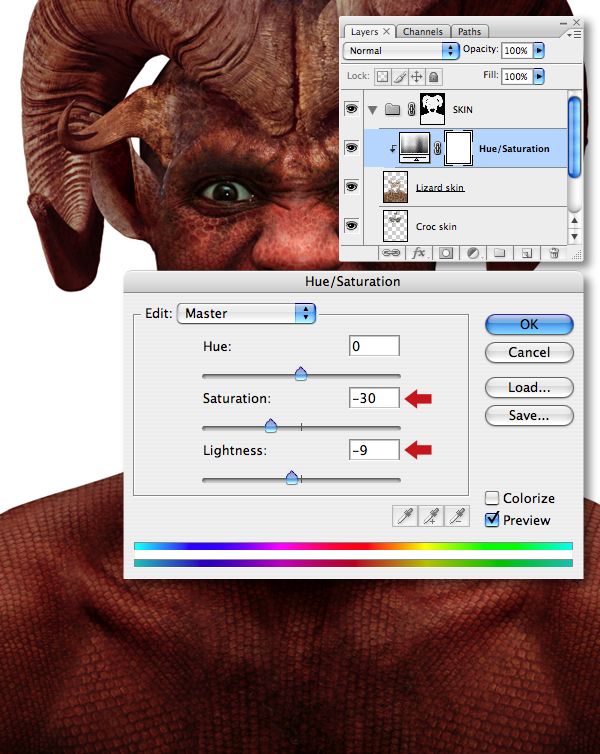Click the OK button
Image resolution: width=600 pixels, height=754 pixels.
click(529, 324)
